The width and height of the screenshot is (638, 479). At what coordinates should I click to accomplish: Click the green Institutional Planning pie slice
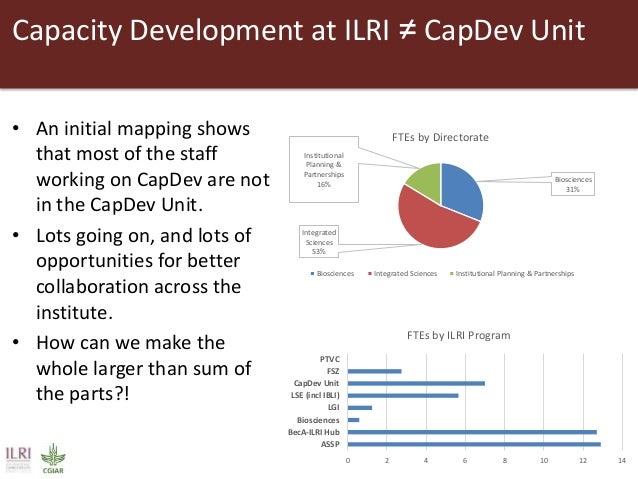tap(425, 181)
